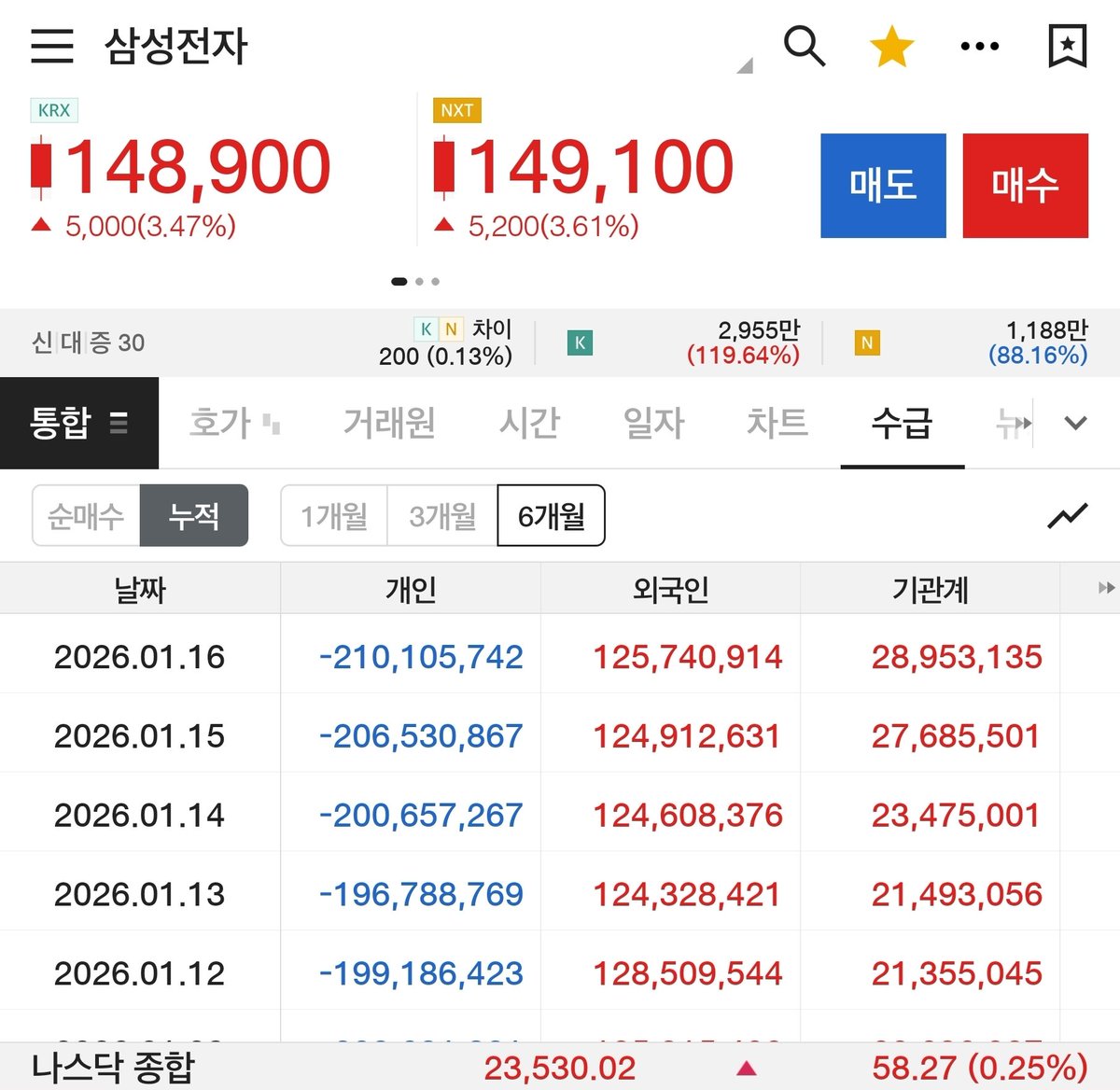The height and width of the screenshot is (1090, 1120).
Task: Open the stock search
Action: (805, 46)
